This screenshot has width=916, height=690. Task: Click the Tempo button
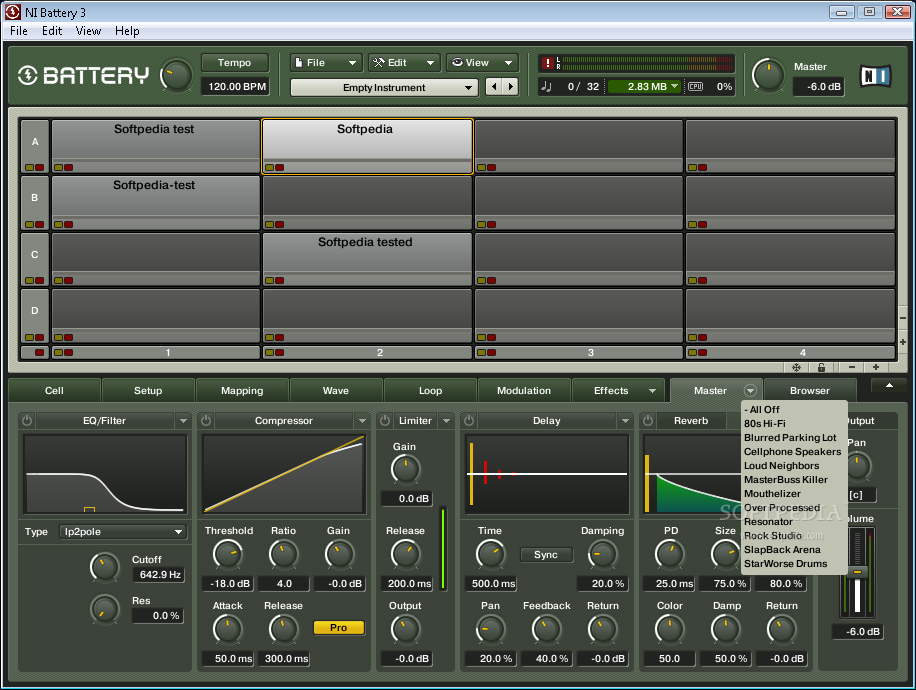point(234,63)
